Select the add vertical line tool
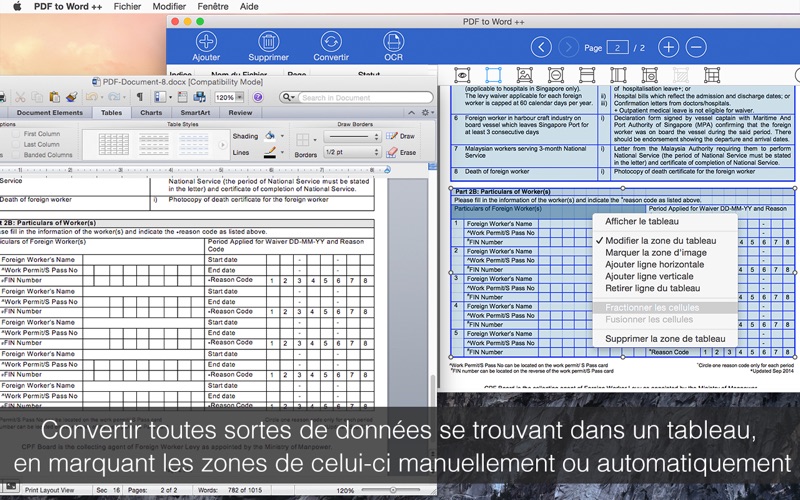Screen dimensions: 800x500 coord(618,75)
